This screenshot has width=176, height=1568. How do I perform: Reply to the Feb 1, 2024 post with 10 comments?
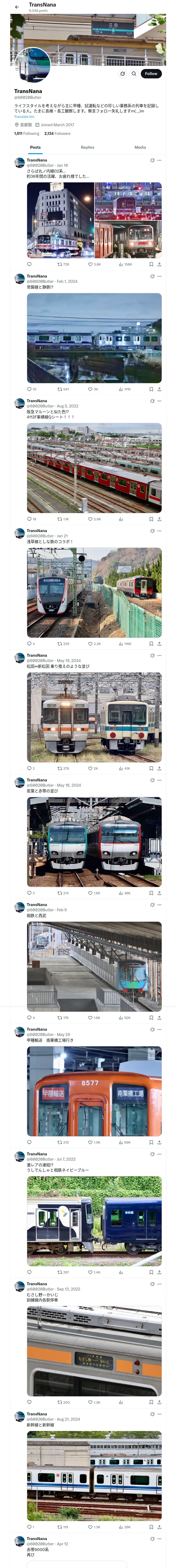[x=32, y=389]
